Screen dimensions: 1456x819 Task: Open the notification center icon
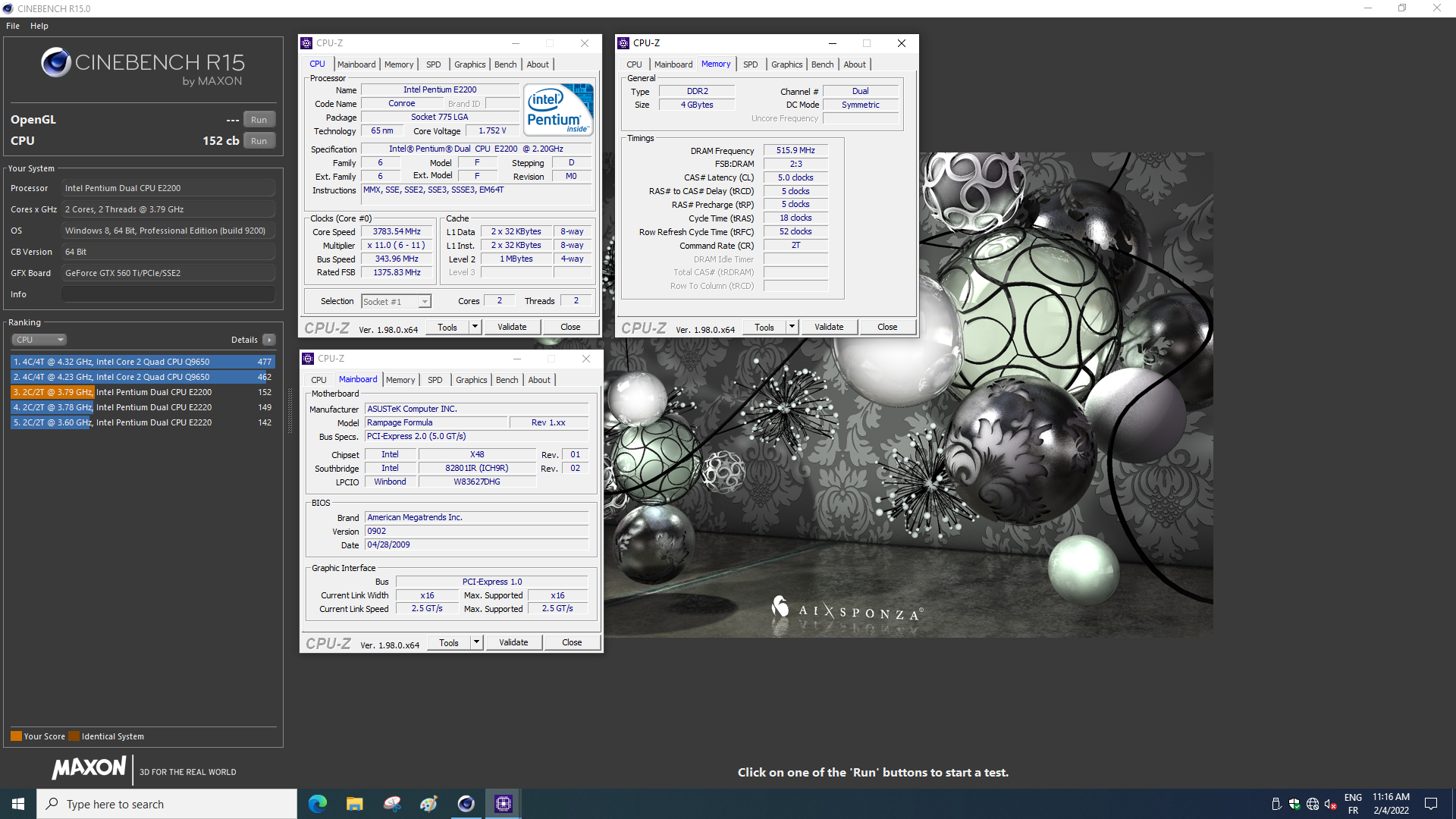pyautogui.click(x=1431, y=804)
